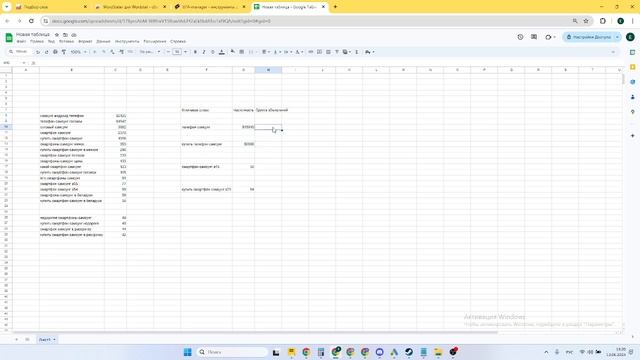Get add-ons with side panel plus
The width and height of the screenshot is (640, 360).
[632, 136]
